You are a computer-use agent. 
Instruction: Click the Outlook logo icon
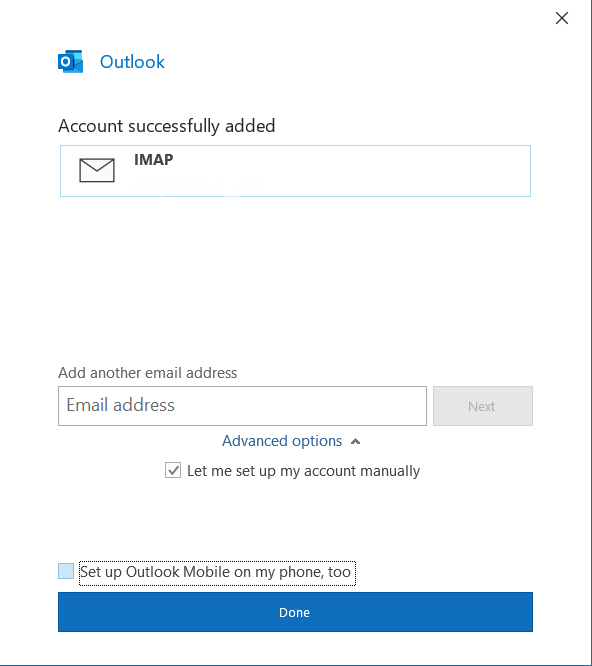click(x=70, y=62)
